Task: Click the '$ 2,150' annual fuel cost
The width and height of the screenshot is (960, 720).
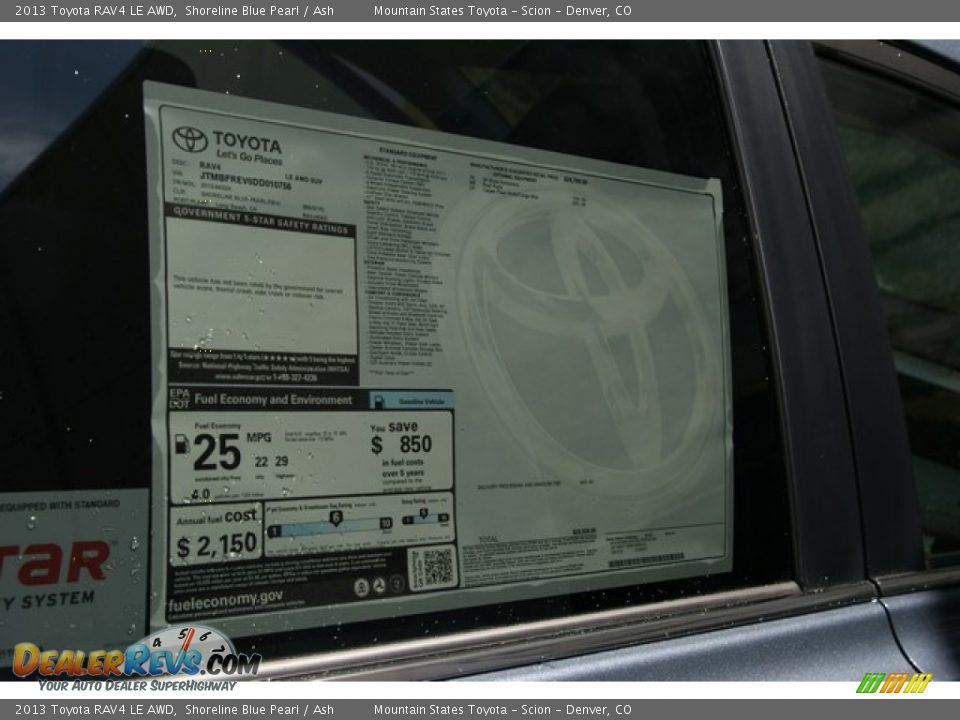Action: pos(216,545)
